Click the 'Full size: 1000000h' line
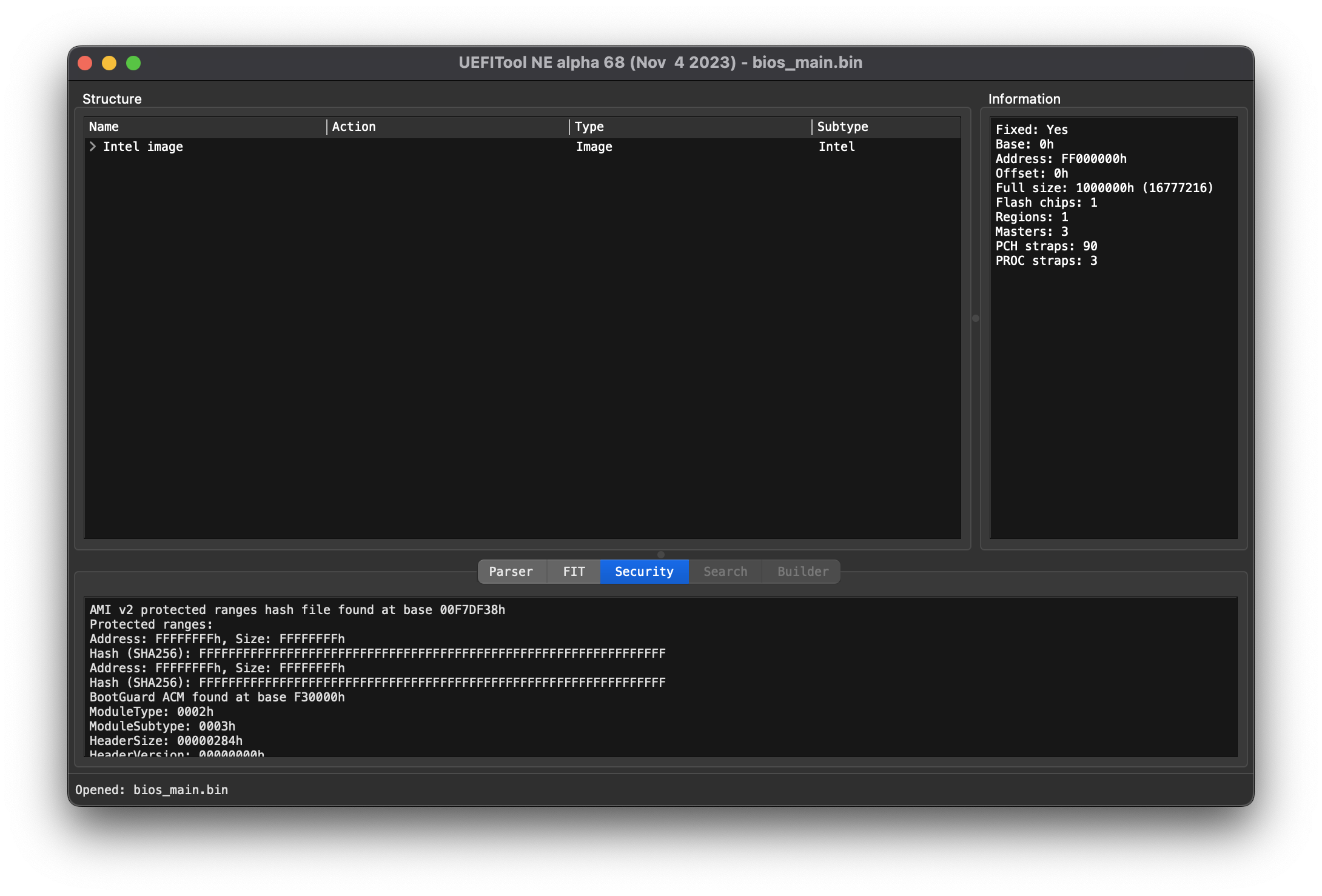This screenshot has height=896, width=1322. (1104, 188)
